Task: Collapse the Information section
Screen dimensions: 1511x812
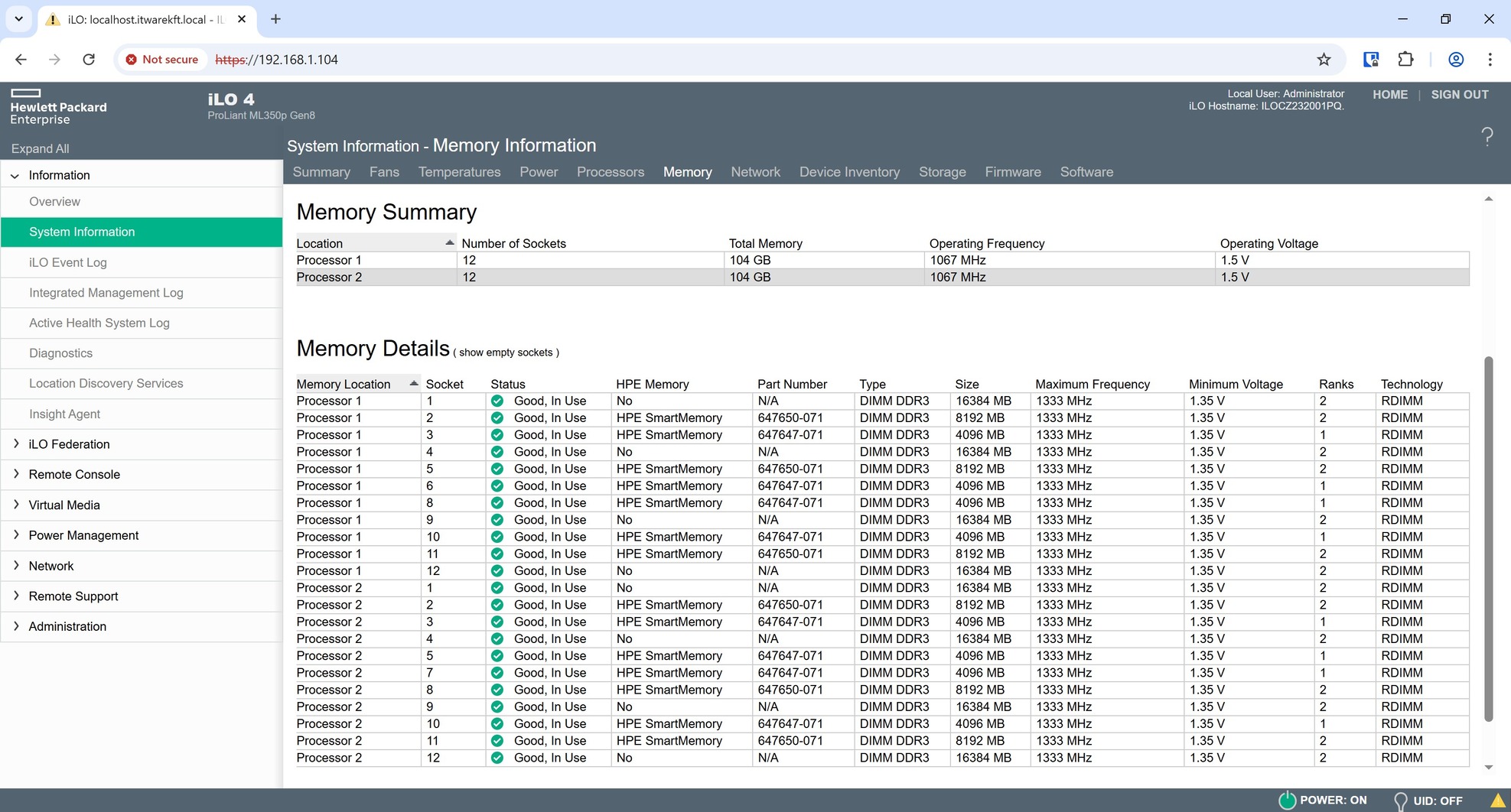Action: (15, 176)
